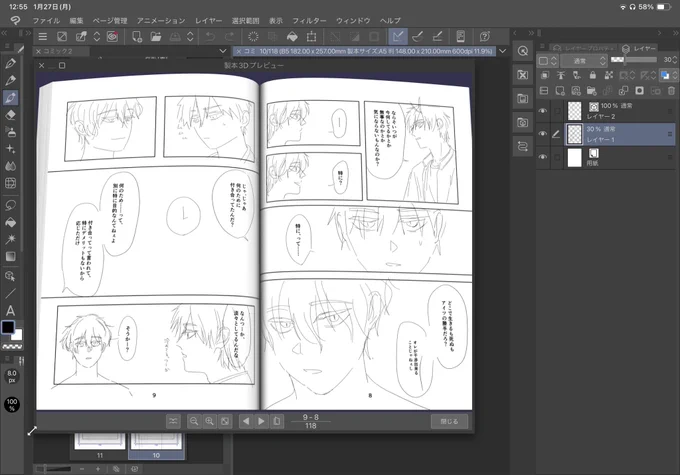Click the layer opacity 30 stepper

(x=674, y=60)
